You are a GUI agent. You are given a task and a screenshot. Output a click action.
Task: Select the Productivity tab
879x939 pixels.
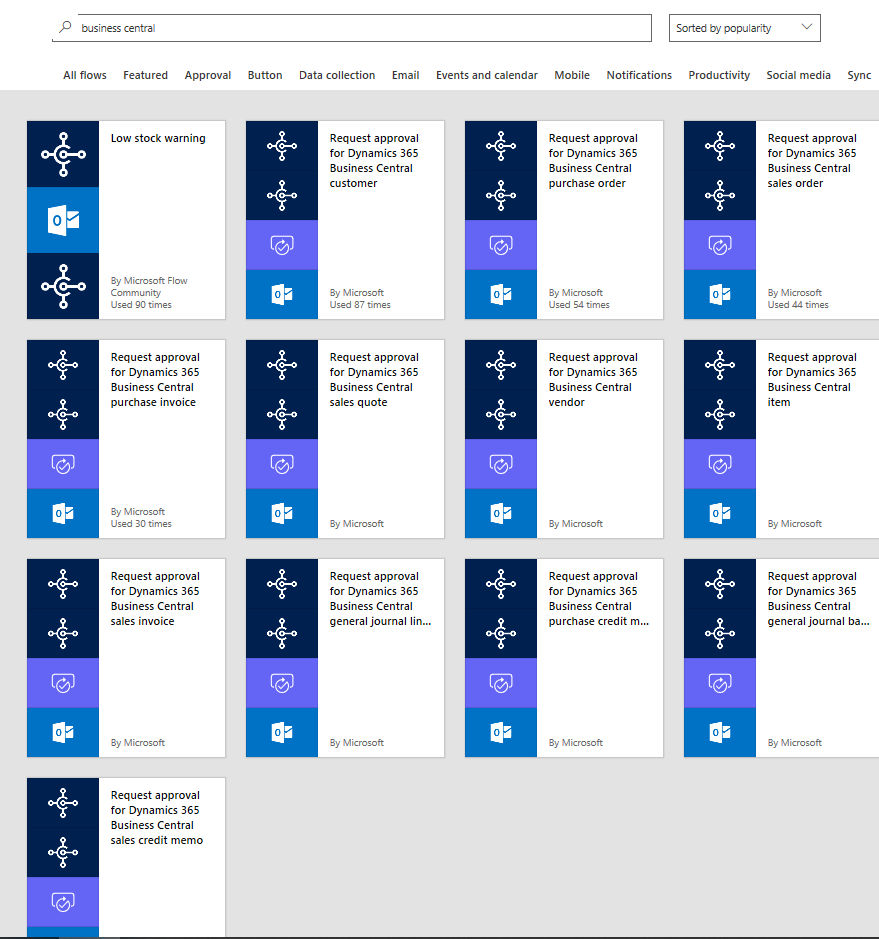[x=719, y=75]
